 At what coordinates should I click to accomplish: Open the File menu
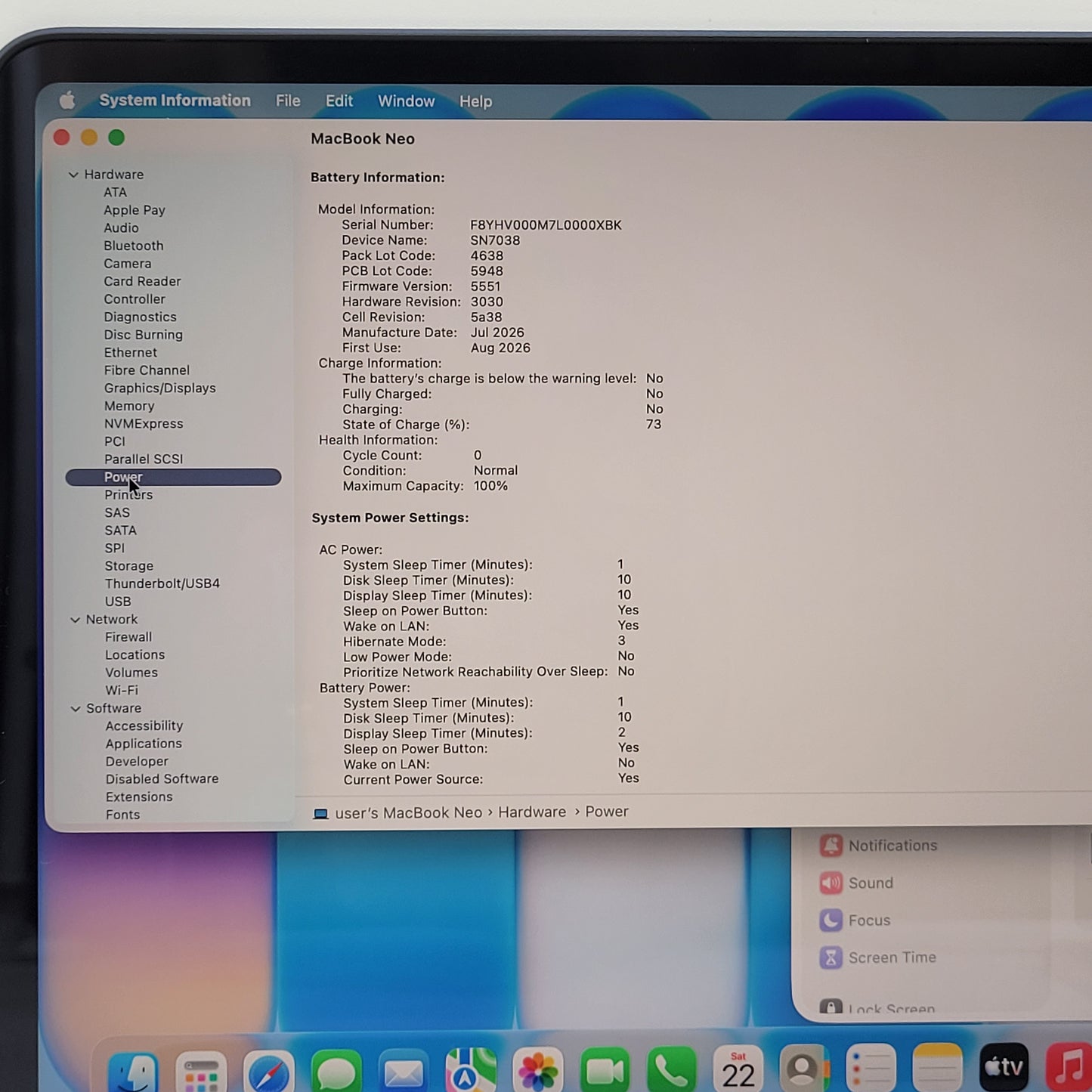coord(288,101)
